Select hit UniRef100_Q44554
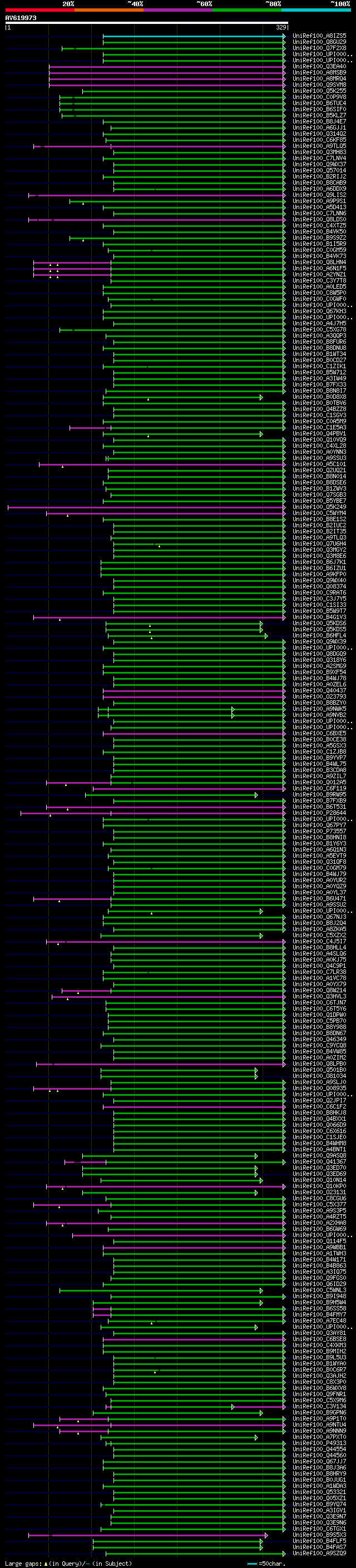 tap(319, 1450)
